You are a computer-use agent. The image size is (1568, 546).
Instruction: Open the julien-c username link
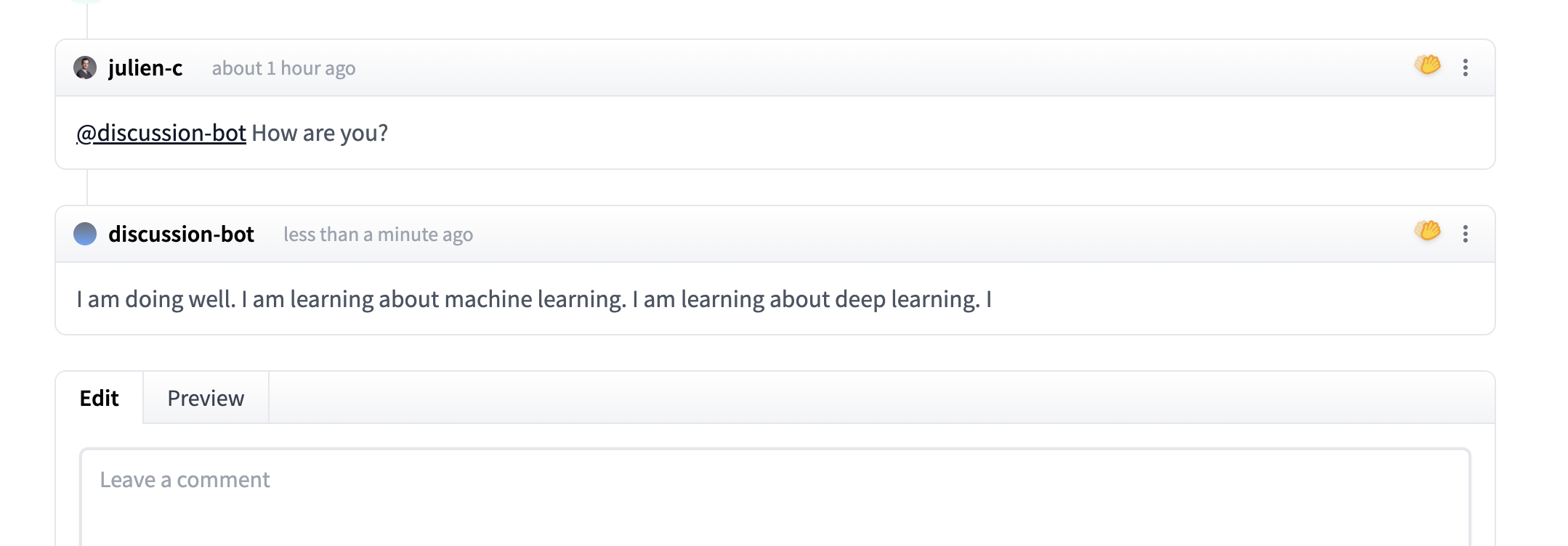[x=145, y=68]
